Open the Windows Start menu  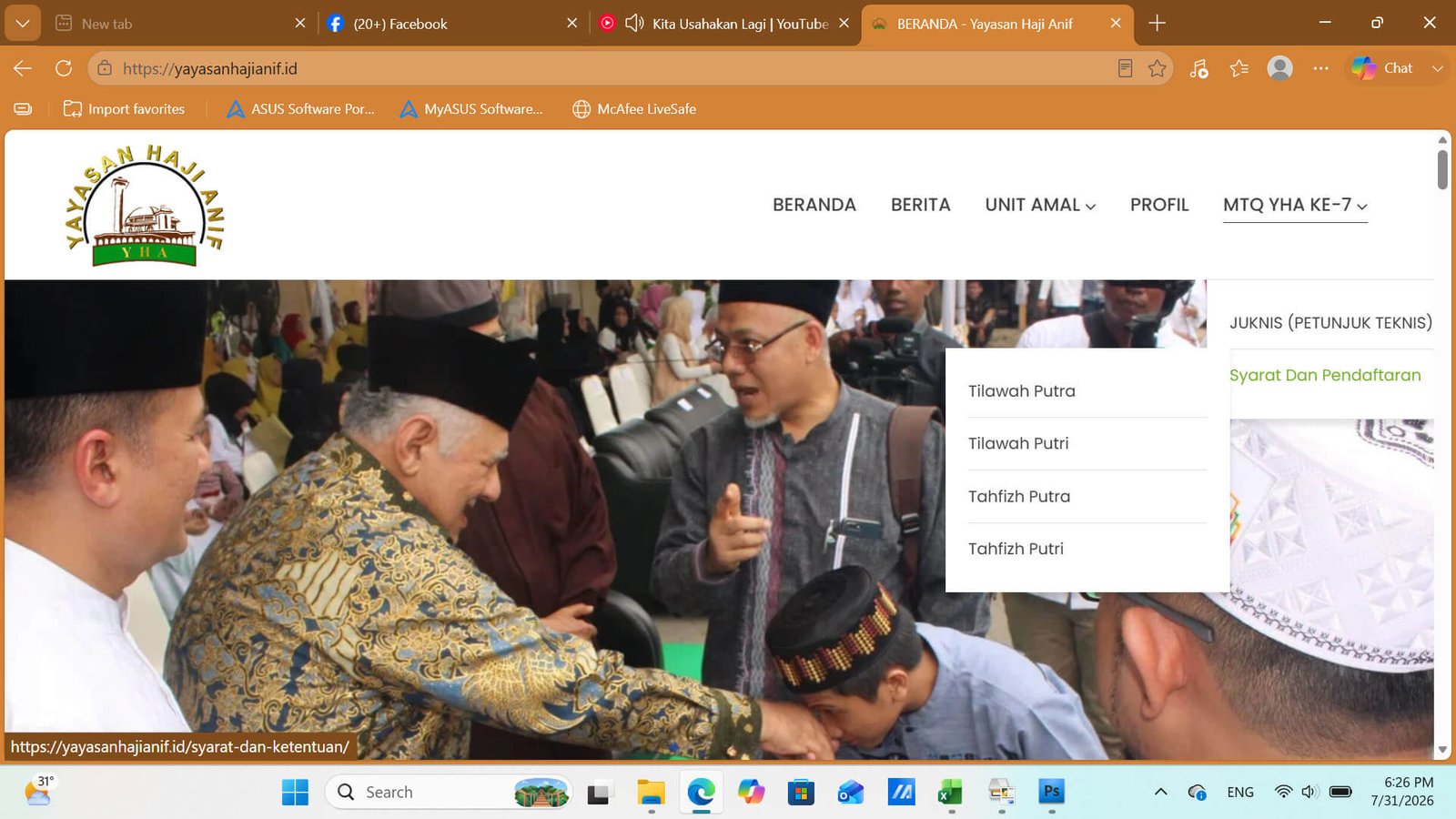click(x=295, y=793)
